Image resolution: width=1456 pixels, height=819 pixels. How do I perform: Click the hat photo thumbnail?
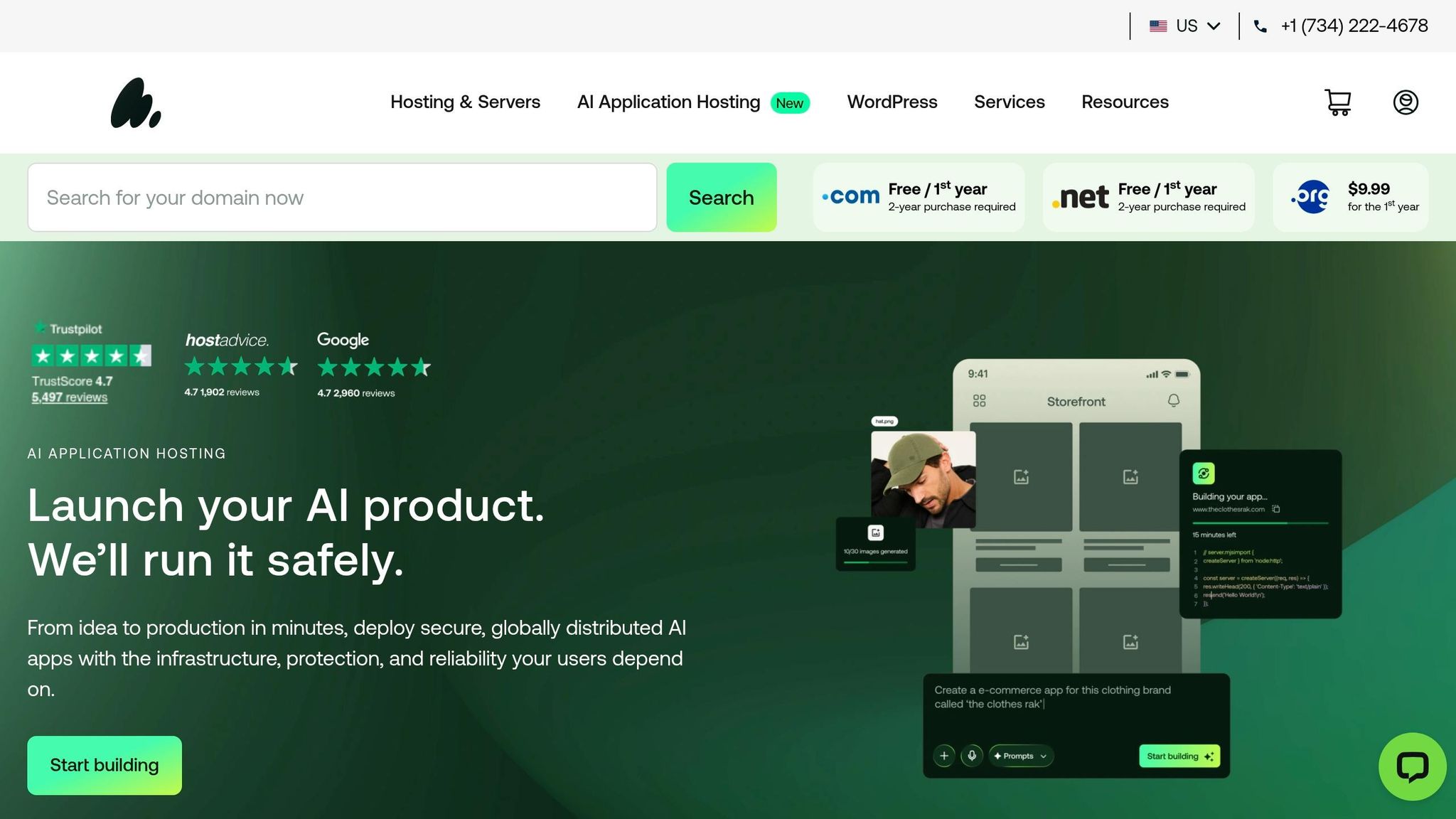pyautogui.click(x=924, y=479)
